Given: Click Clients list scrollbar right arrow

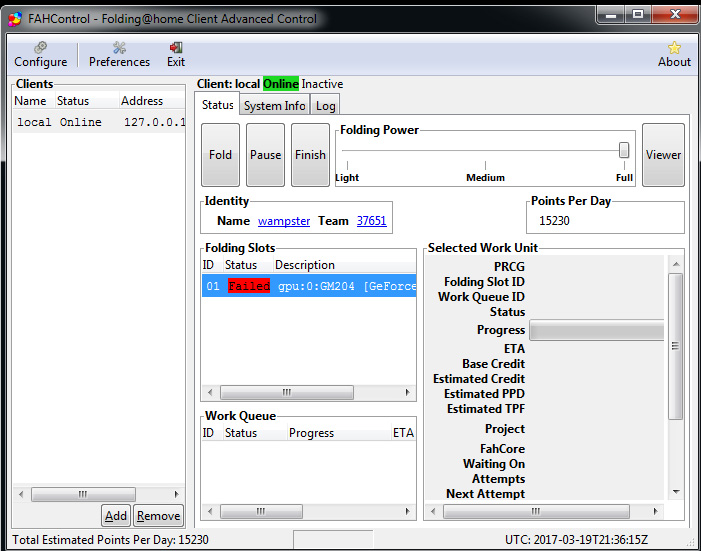Looking at the screenshot, I should point(177,494).
